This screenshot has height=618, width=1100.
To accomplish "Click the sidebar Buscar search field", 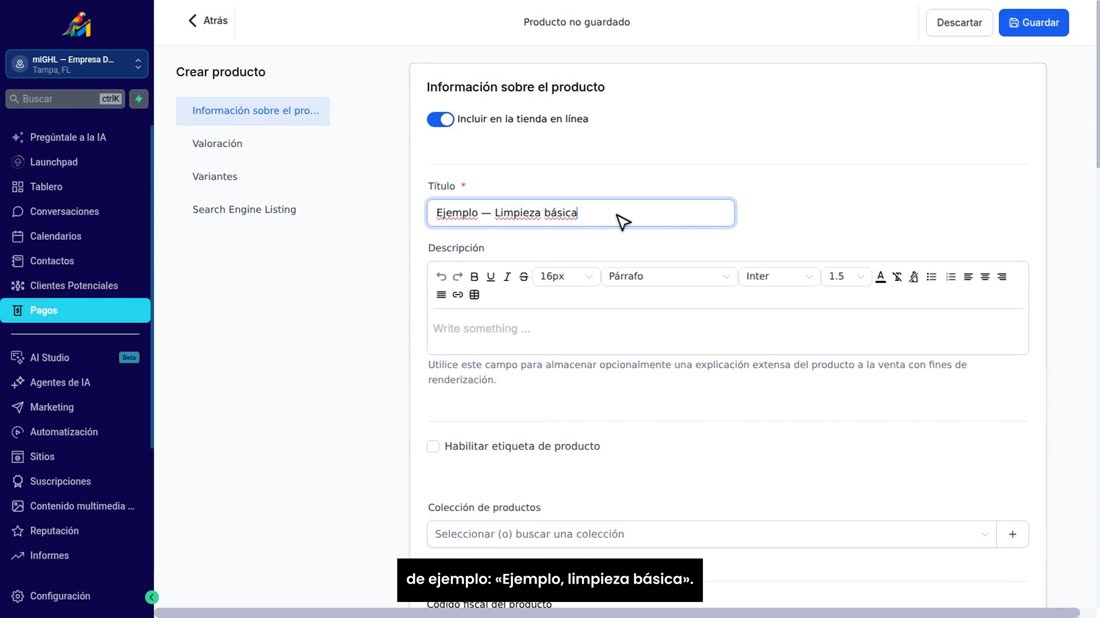I will (x=65, y=99).
